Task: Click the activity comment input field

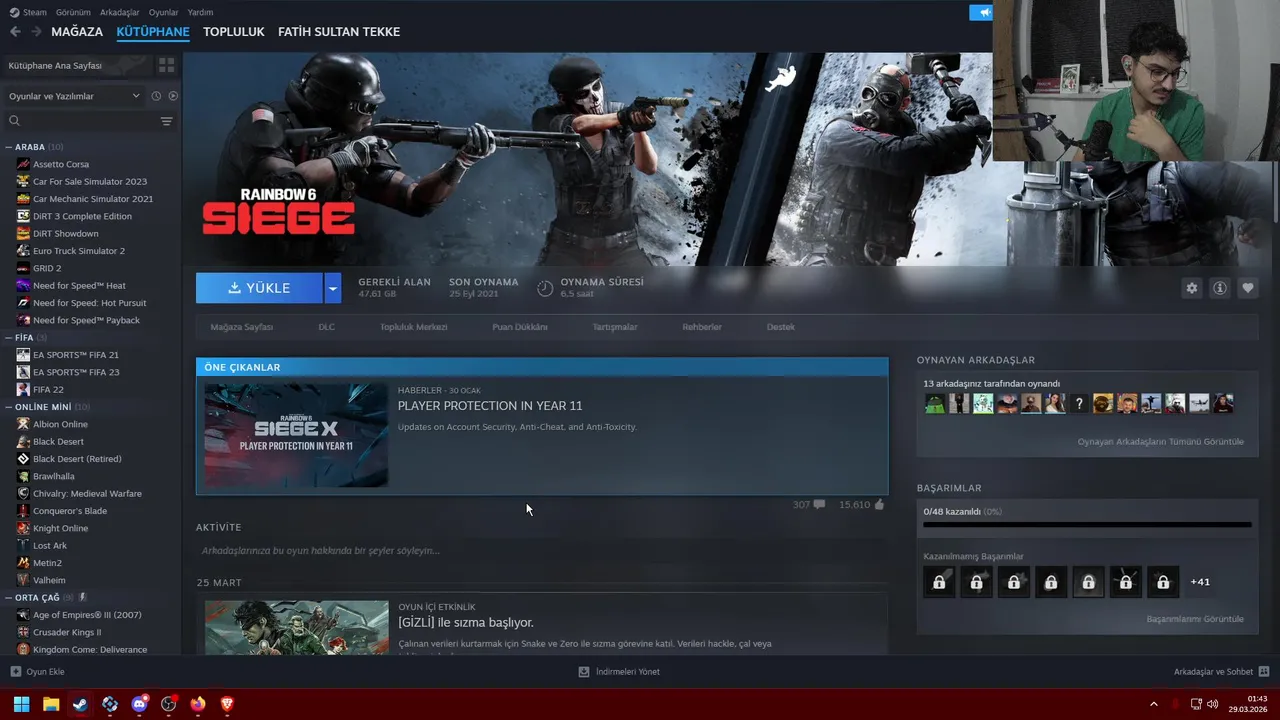Action: pyautogui.click(x=541, y=551)
